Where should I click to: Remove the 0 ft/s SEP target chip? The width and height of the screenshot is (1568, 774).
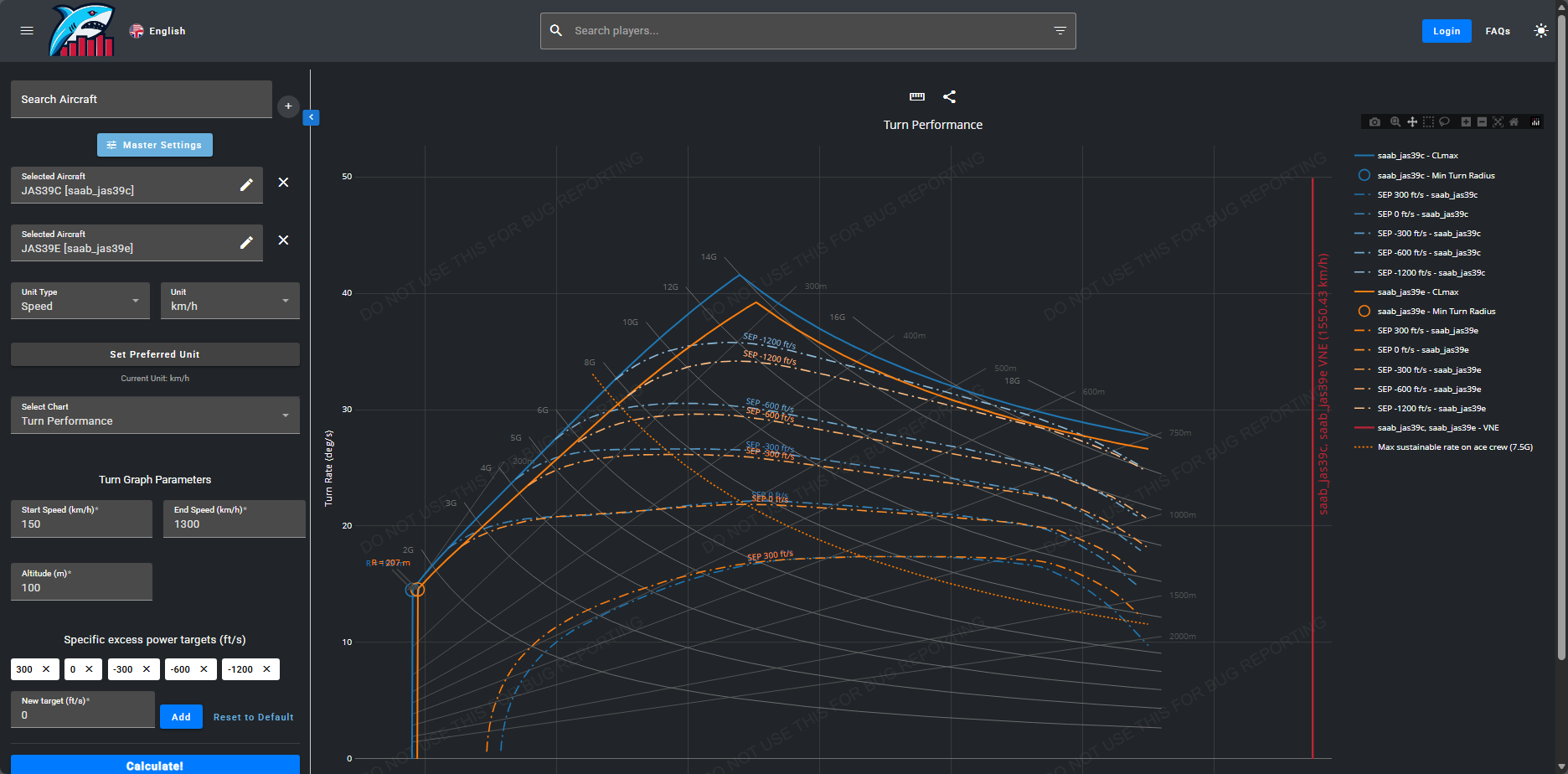tap(89, 669)
